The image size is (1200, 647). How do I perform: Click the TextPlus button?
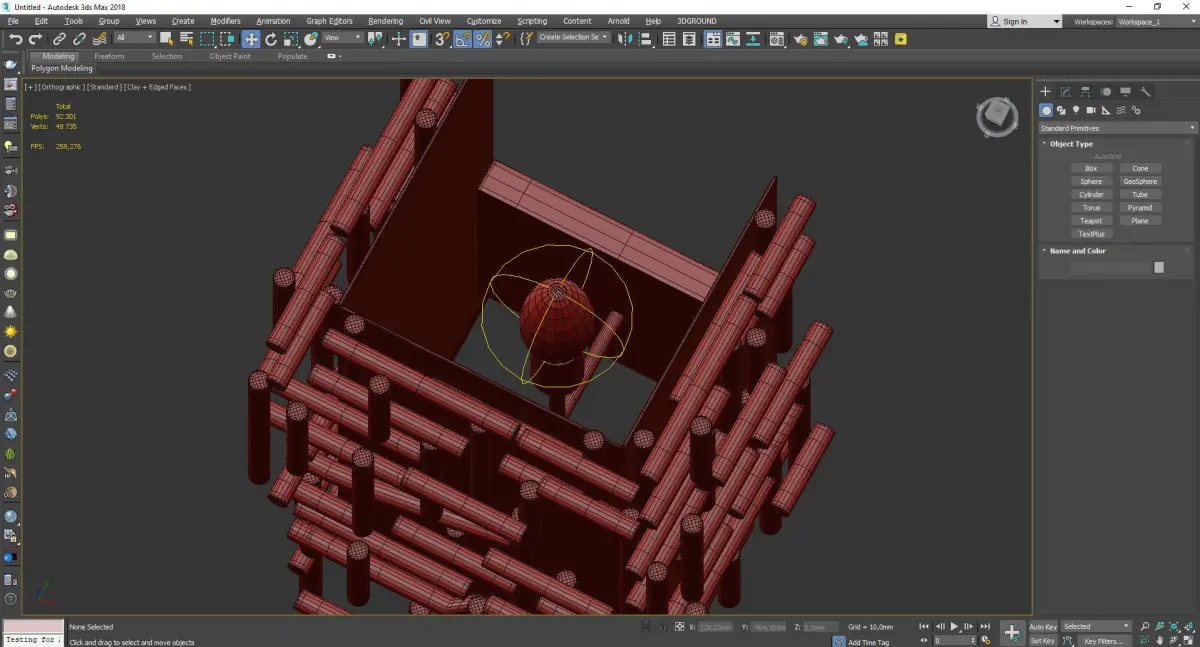(1091, 233)
